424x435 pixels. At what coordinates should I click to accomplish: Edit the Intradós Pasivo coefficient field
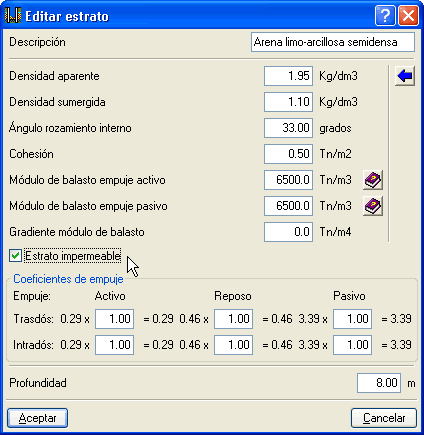click(352, 345)
